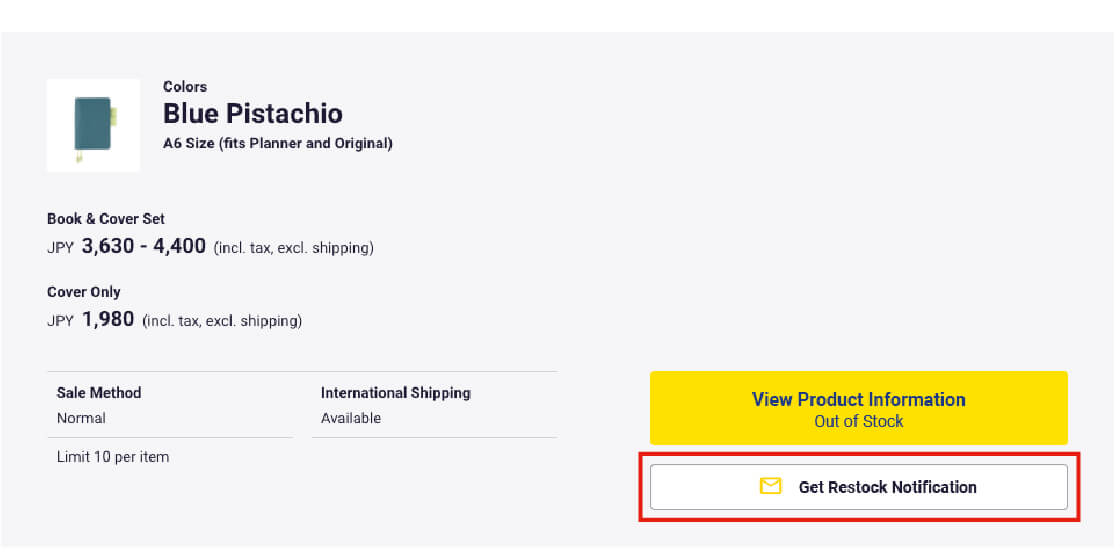The width and height of the screenshot is (1120, 560).
Task: Click the tax note beside cover price
Action: coord(222,321)
